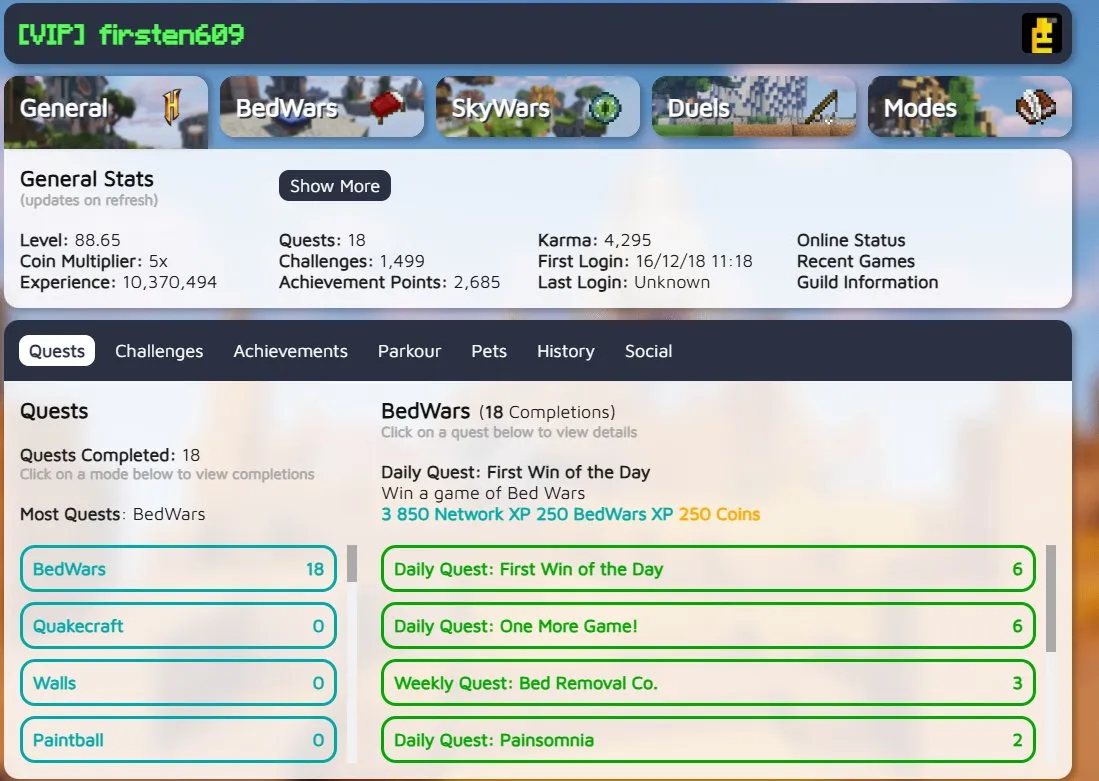The image size is (1099, 781).
Task: Switch to the Social sub-tab
Action: pos(648,351)
